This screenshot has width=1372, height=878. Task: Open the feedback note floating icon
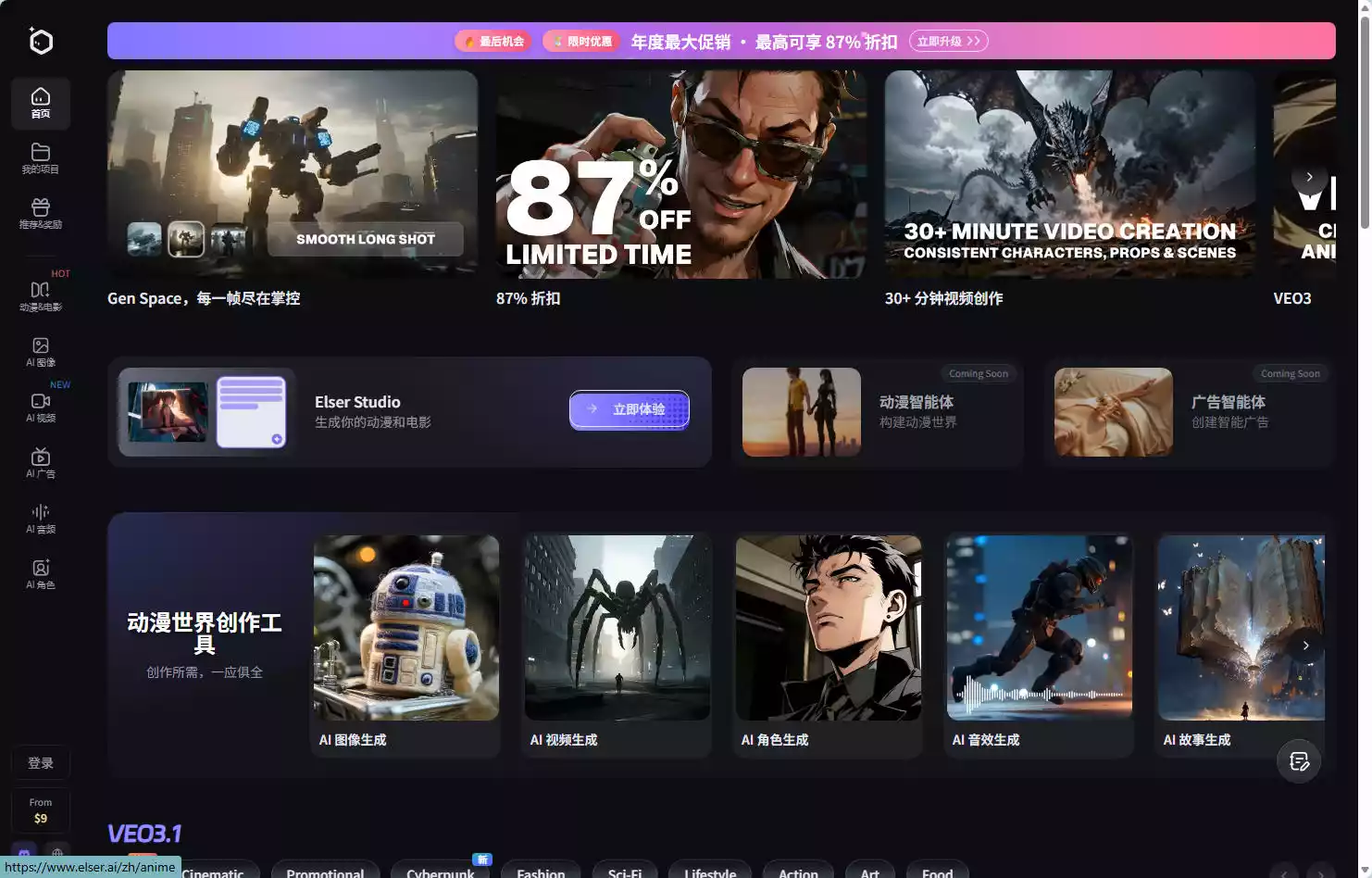click(x=1299, y=761)
